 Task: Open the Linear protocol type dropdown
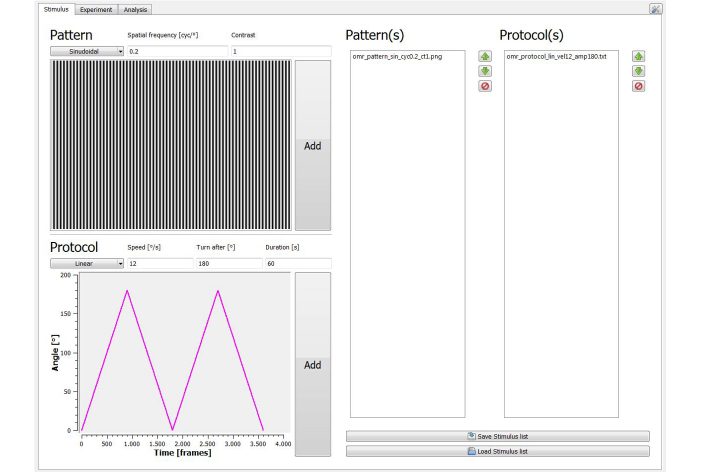click(87, 264)
